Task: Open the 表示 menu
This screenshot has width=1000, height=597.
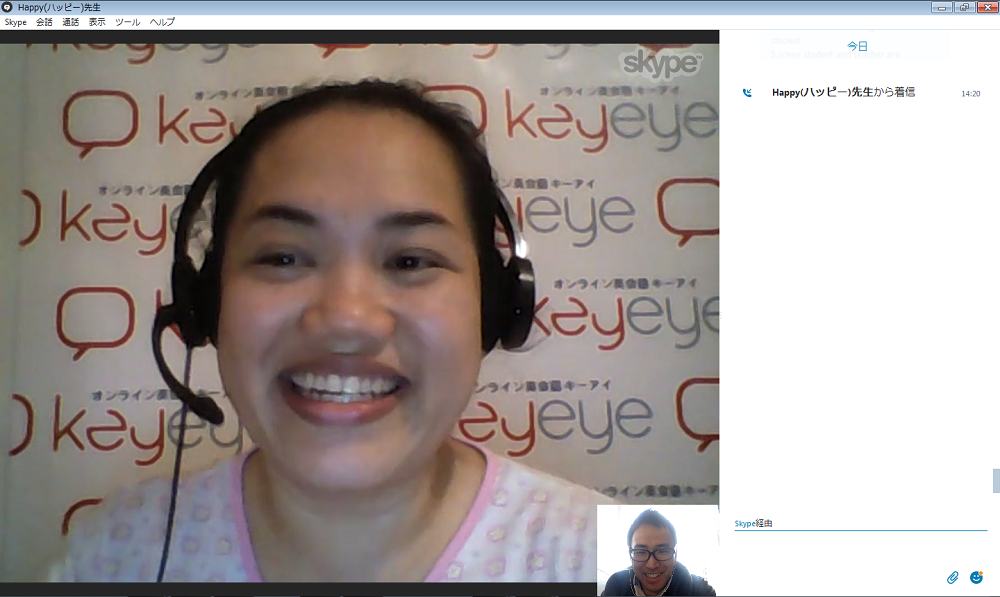Action: 97,22
